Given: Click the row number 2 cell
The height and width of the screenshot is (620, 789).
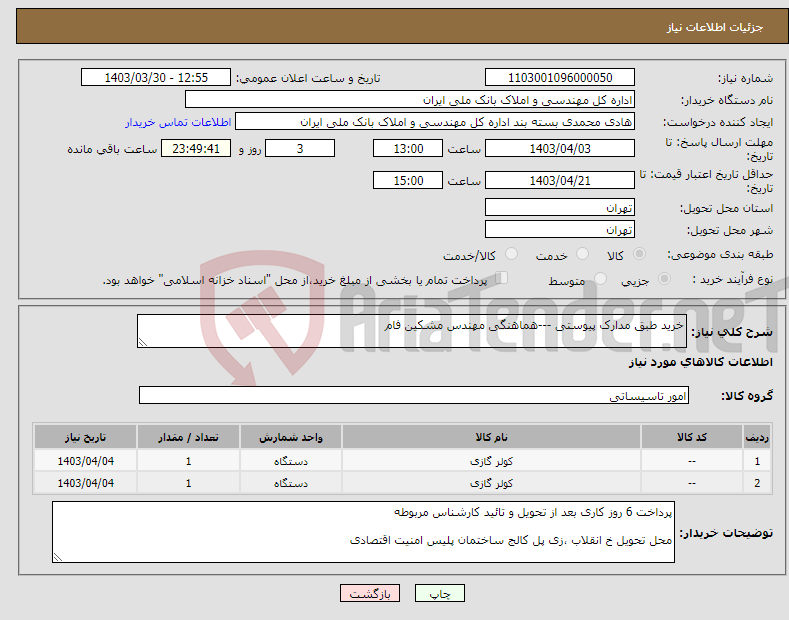Looking at the screenshot, I should [x=757, y=483].
